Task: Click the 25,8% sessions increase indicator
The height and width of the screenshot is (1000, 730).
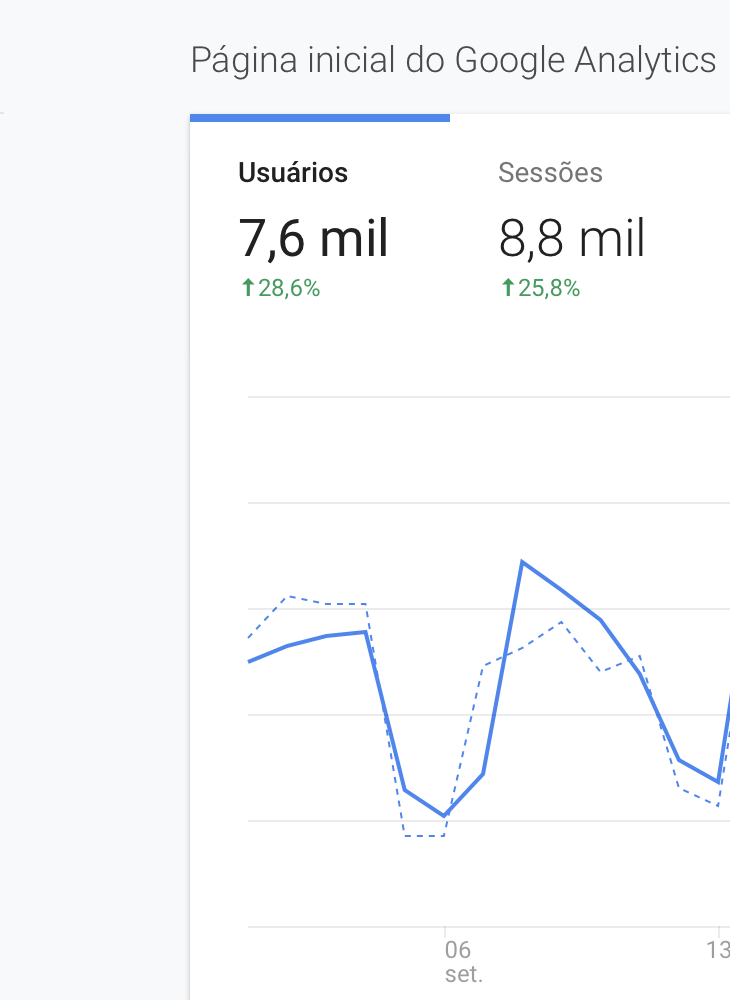Action: click(x=541, y=288)
